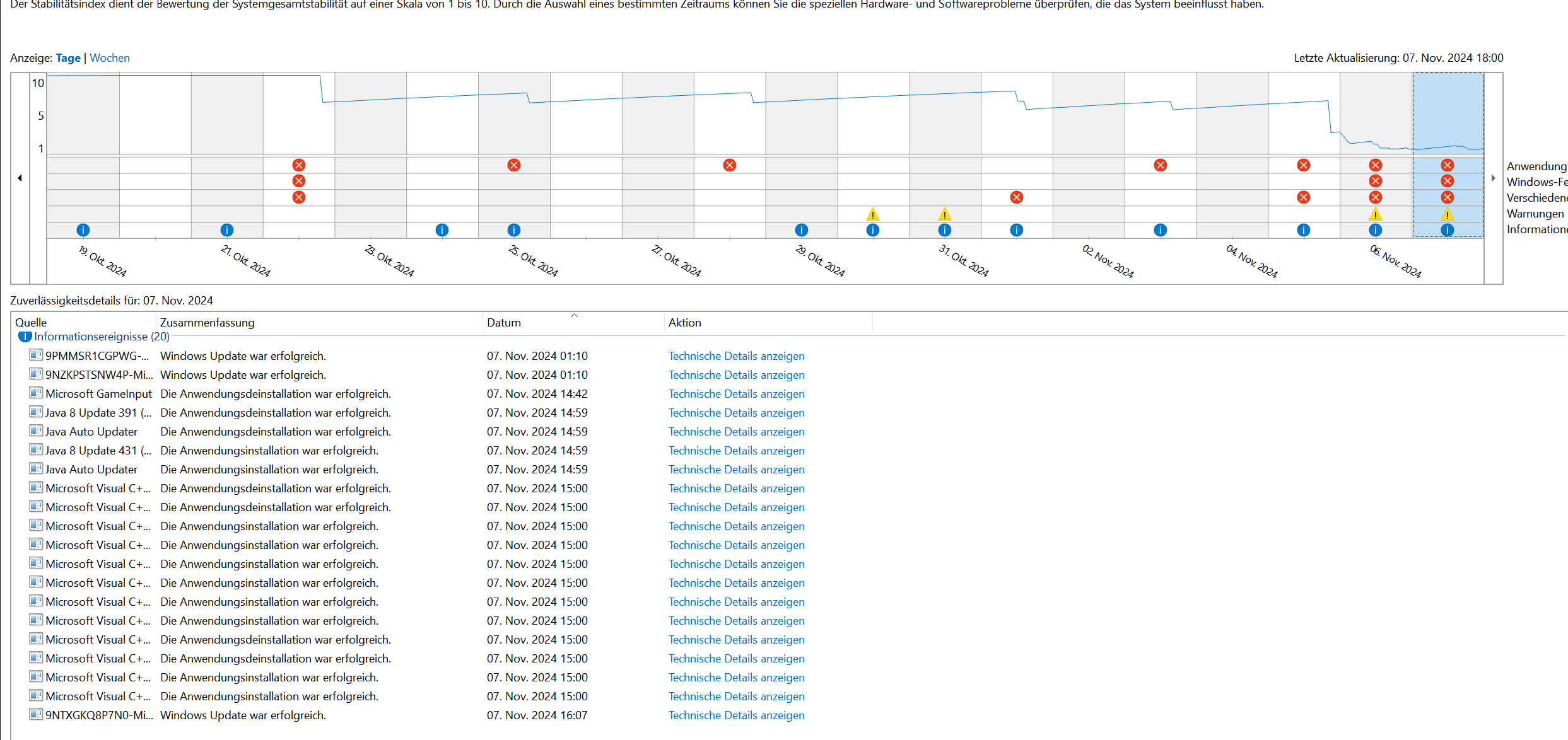
Task: Open technical details for Microsoft GameInput
Action: click(736, 394)
